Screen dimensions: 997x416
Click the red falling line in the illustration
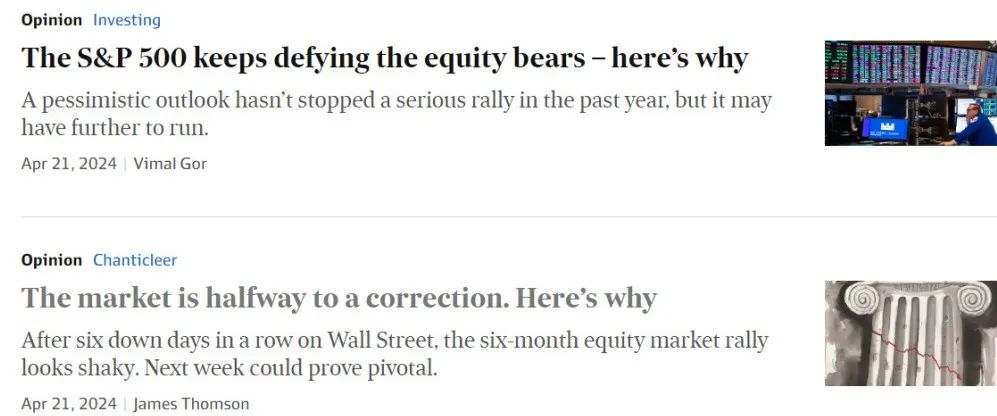coord(916,355)
